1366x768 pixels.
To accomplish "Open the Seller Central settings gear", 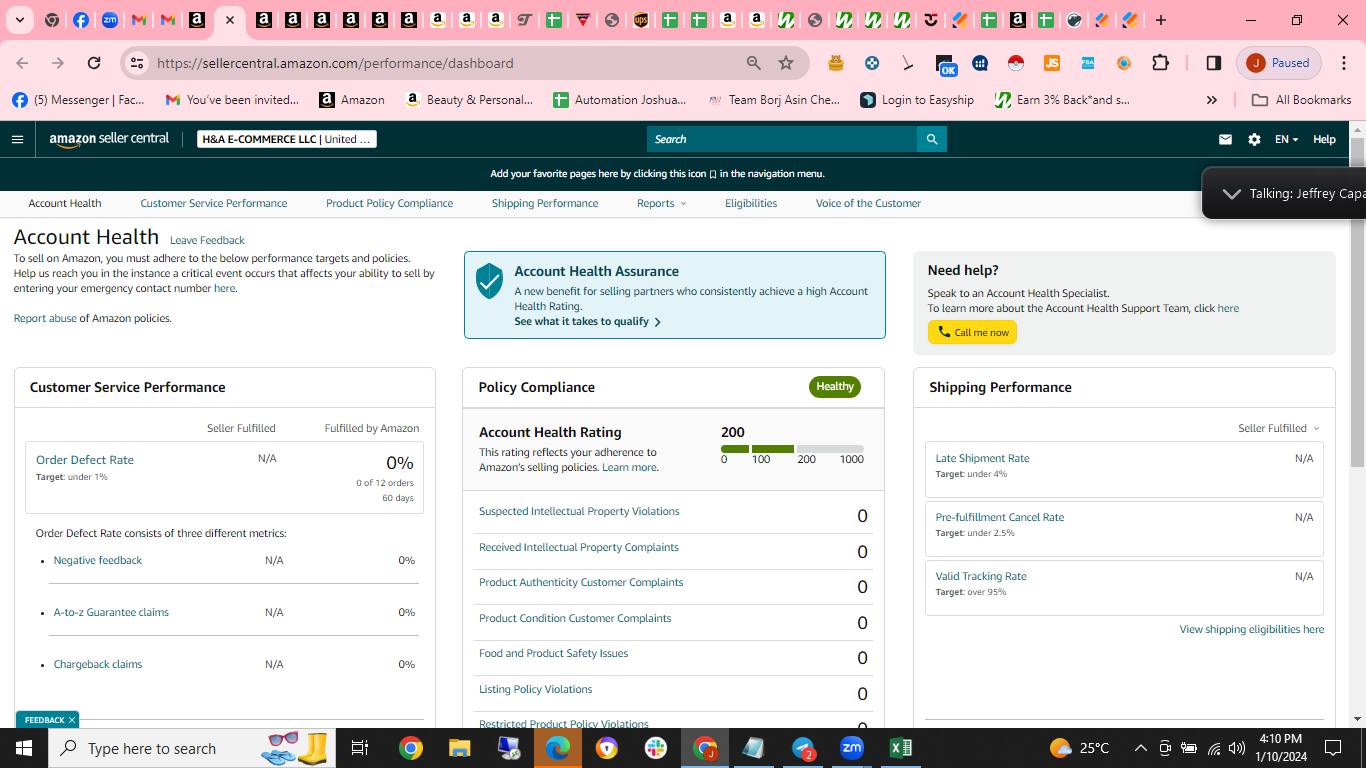I will coord(1254,139).
